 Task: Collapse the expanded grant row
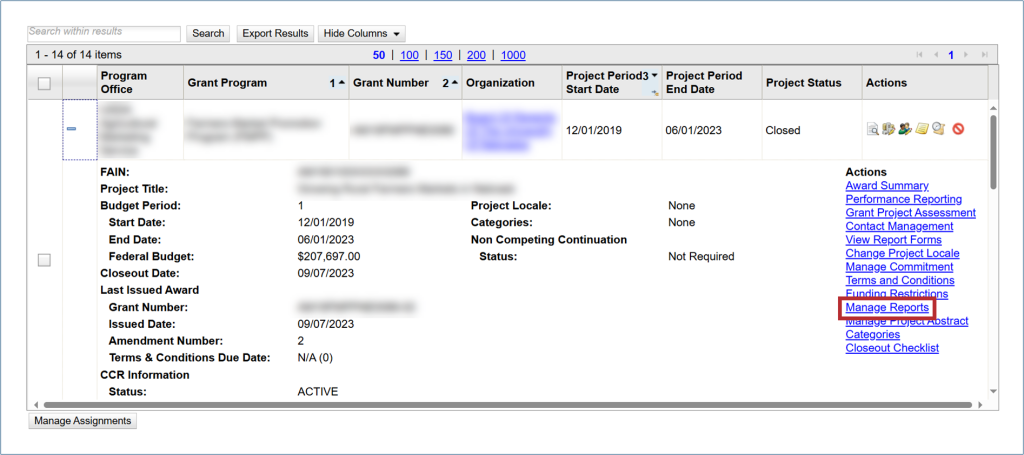coord(72,129)
